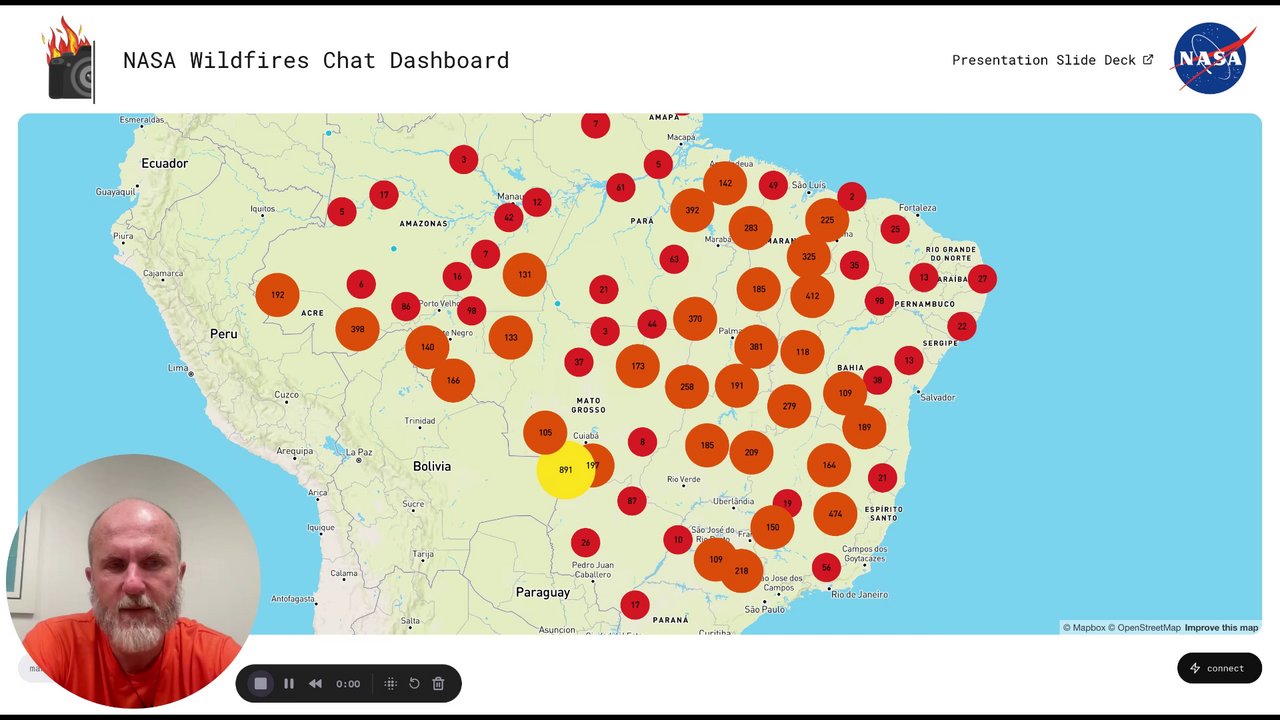The height and width of the screenshot is (720, 1280).
Task: Pause the recording with pause icon
Action: 289,684
